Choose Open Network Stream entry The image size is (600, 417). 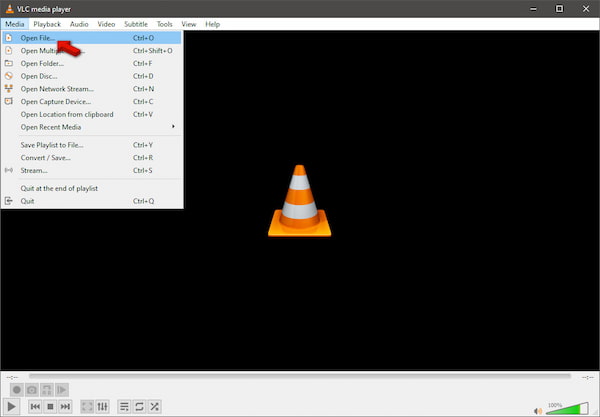[92, 89]
